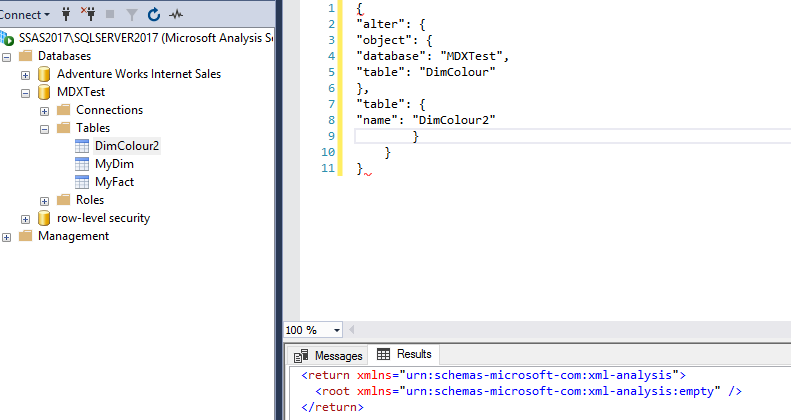Click the MDXTest database cylinder icon
Viewport: 791px width, 420px height.
click(44, 92)
